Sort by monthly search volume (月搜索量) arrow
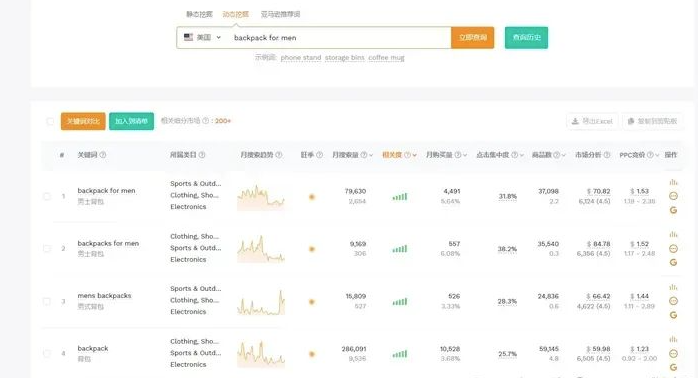This screenshot has height=378, width=698. pyautogui.click(x=371, y=155)
